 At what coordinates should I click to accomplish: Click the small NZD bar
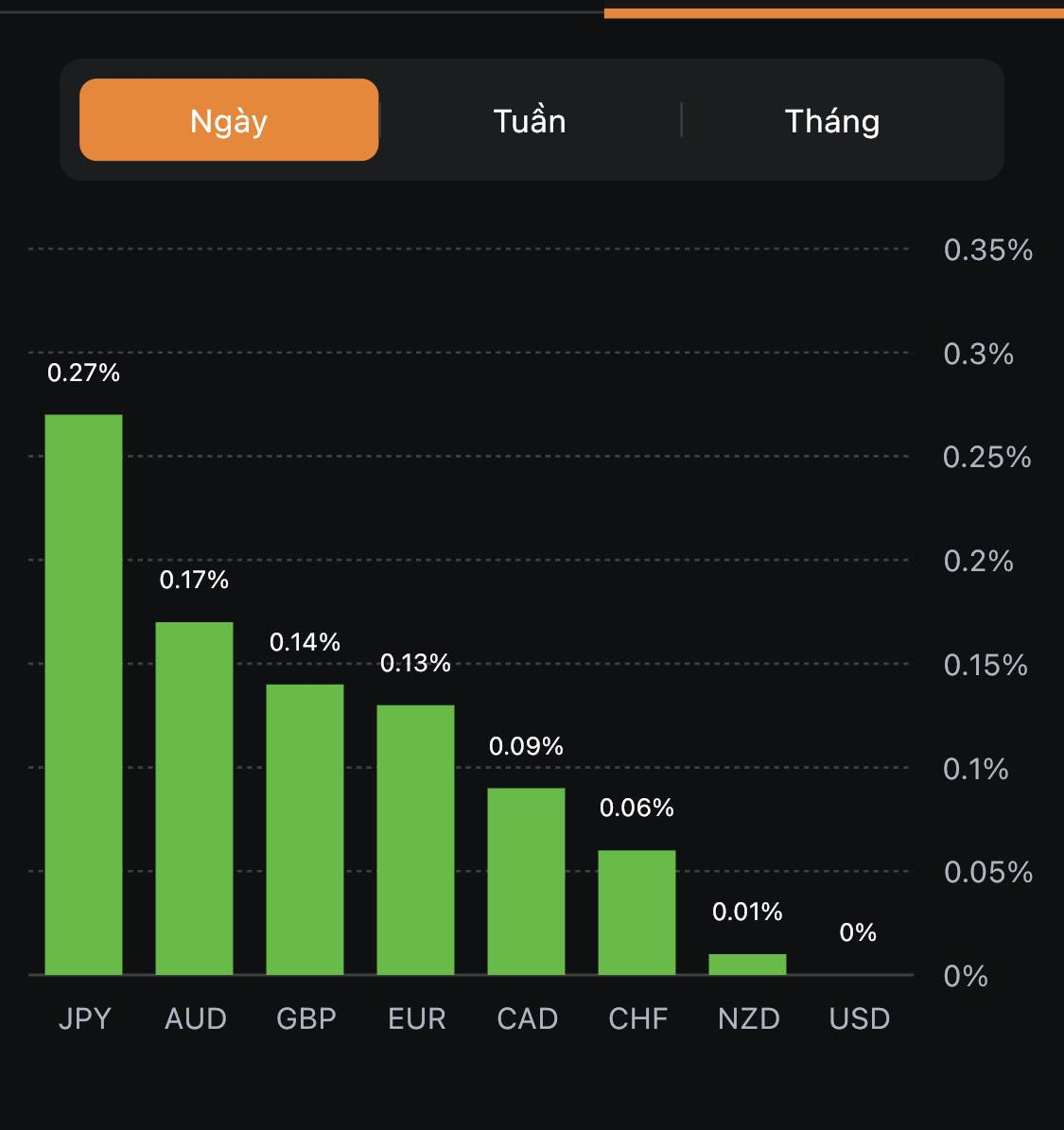click(x=747, y=965)
